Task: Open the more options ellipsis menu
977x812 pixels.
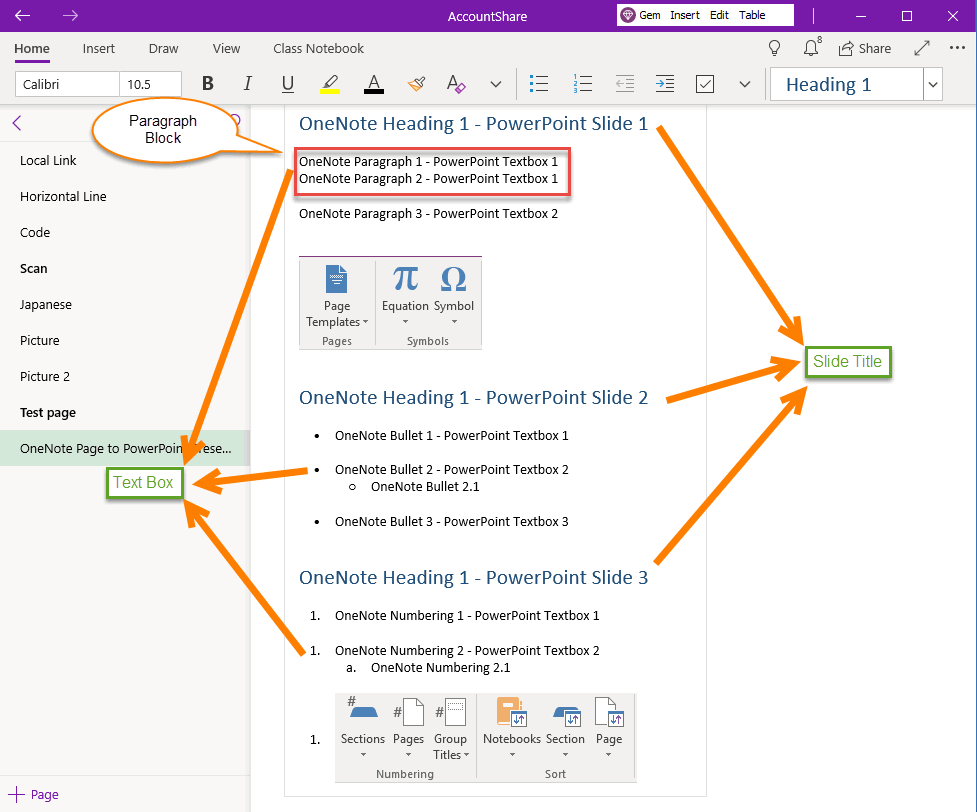Action: pyautogui.click(x=957, y=48)
